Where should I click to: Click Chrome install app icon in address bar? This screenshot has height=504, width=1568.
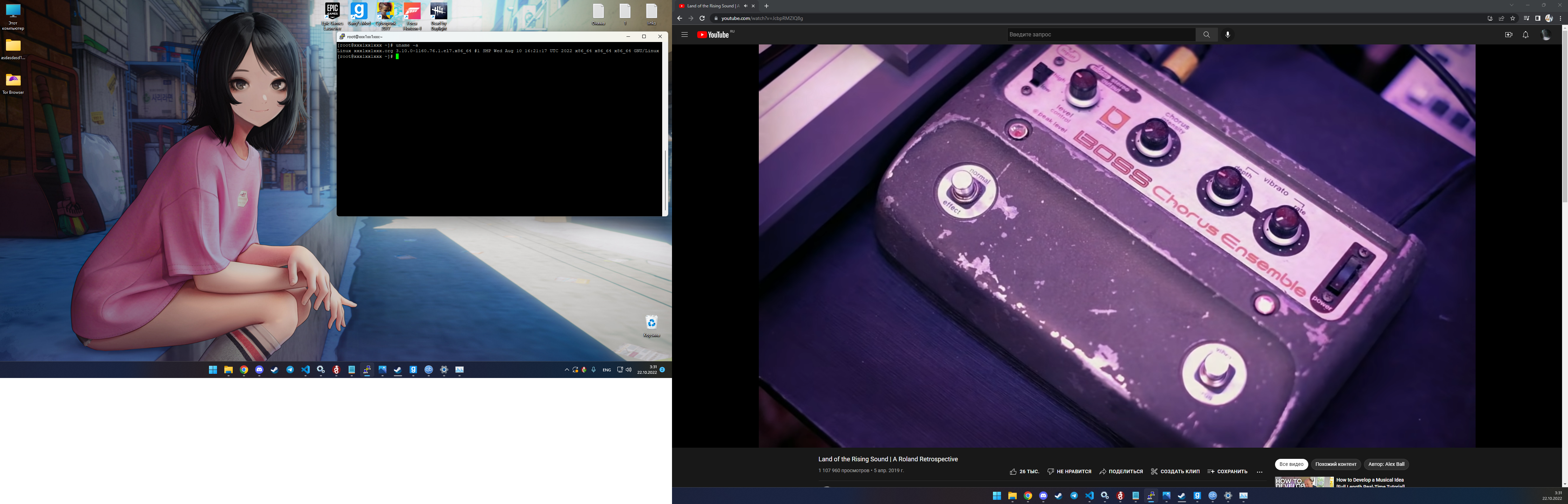pos(1490,18)
